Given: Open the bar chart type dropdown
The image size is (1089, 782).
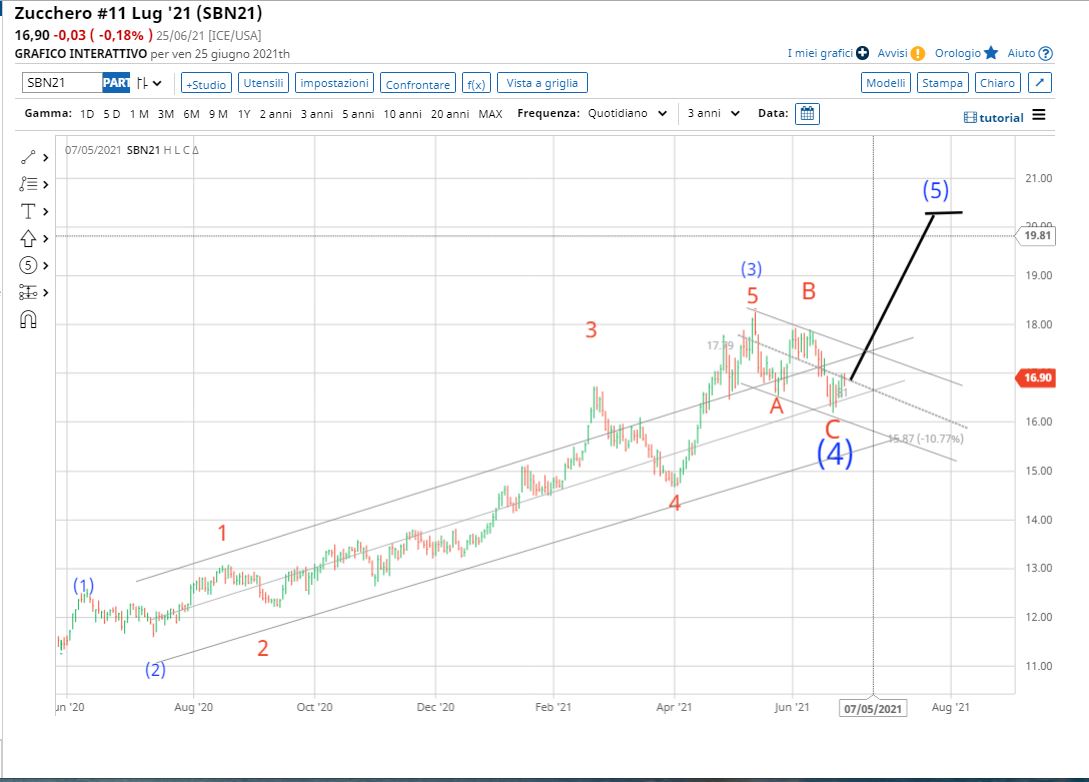Looking at the screenshot, I should (149, 83).
